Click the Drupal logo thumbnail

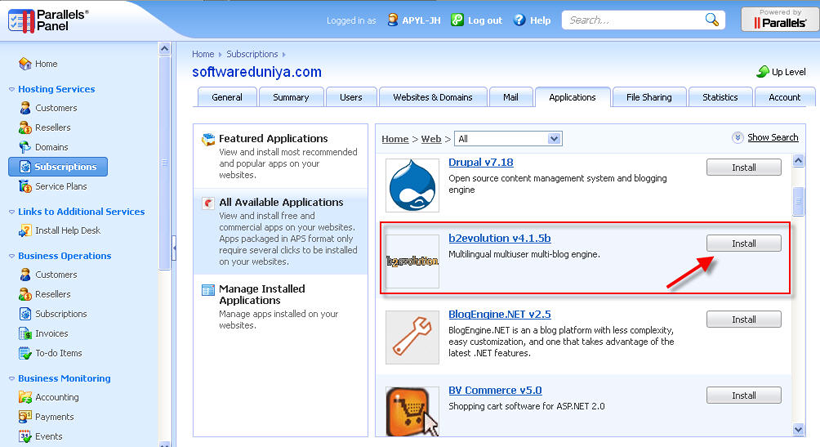point(413,185)
